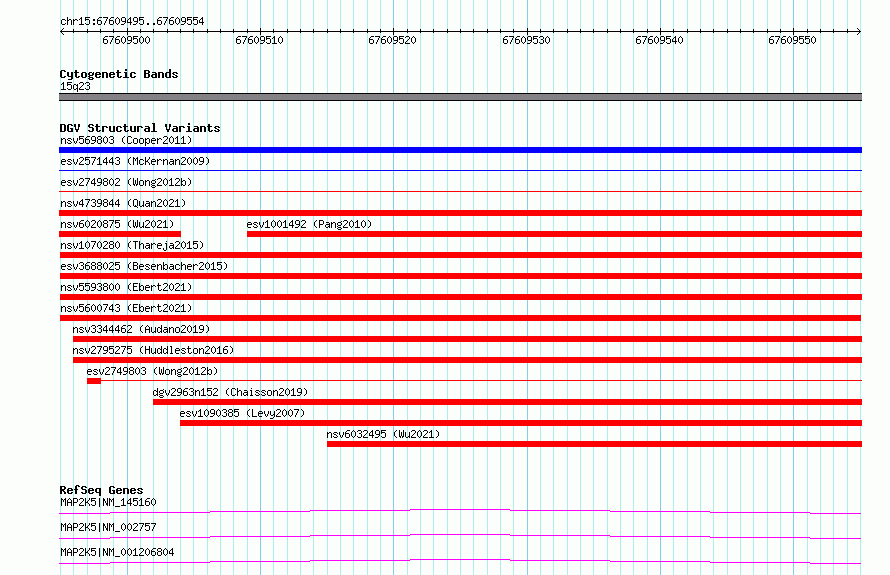Click the small red block under esv2749803

[94, 381]
